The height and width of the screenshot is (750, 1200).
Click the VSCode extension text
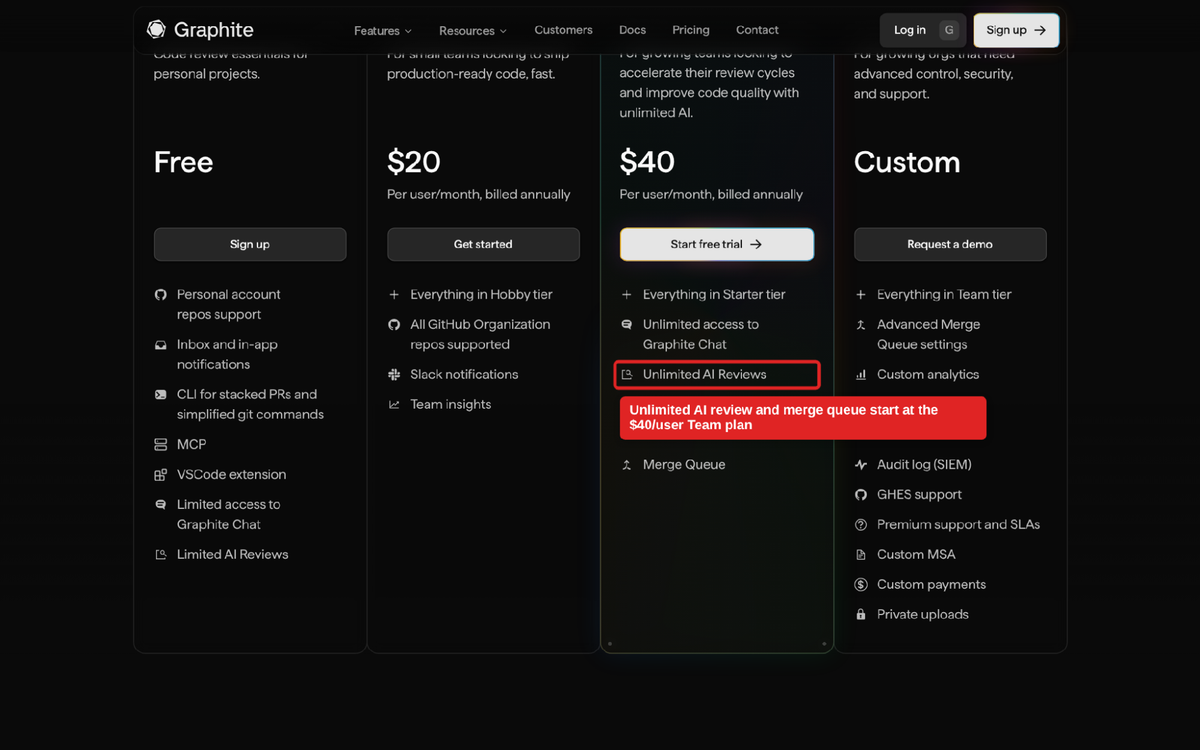click(232, 474)
